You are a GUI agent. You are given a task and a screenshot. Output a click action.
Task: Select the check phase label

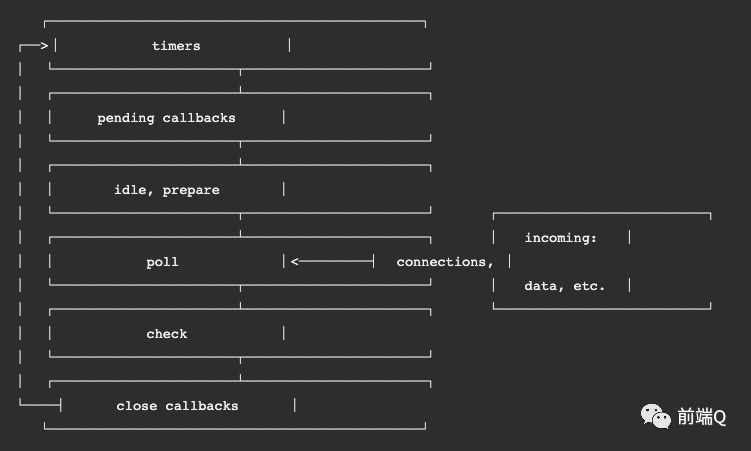(166, 334)
